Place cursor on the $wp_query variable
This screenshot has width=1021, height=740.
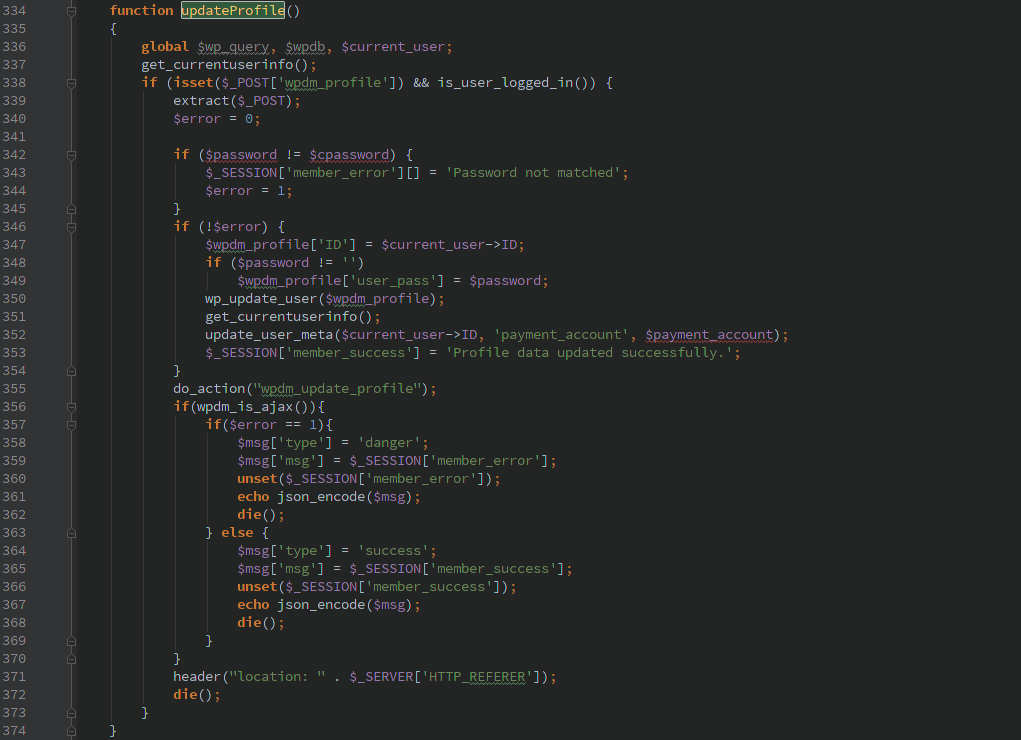click(233, 47)
